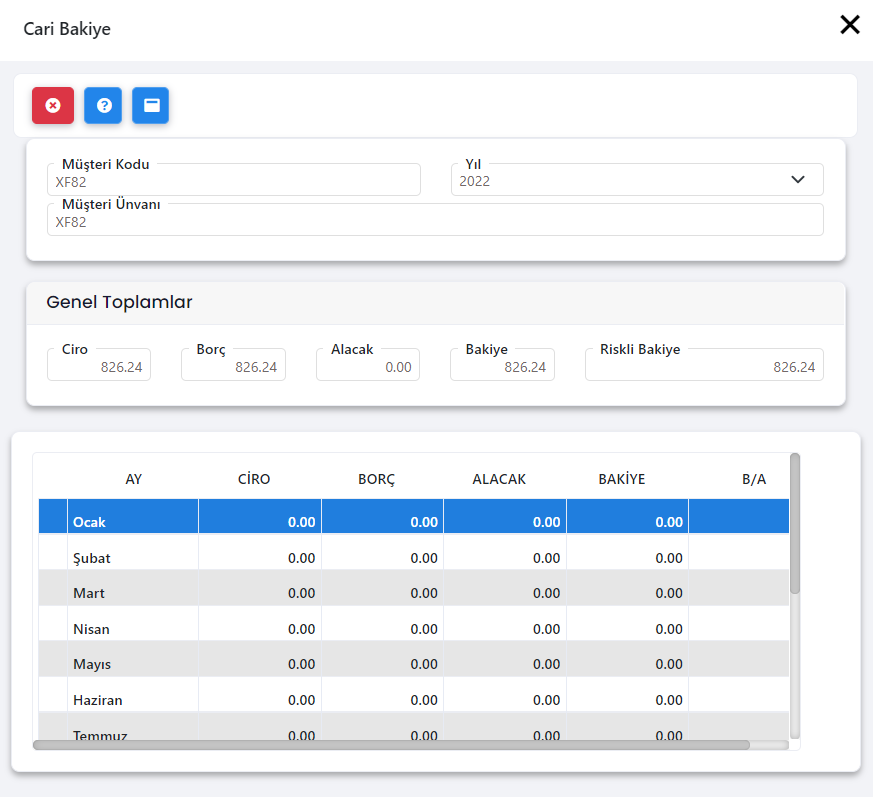
Task: Click the Borç value in Haziran row
Action: coord(424,700)
